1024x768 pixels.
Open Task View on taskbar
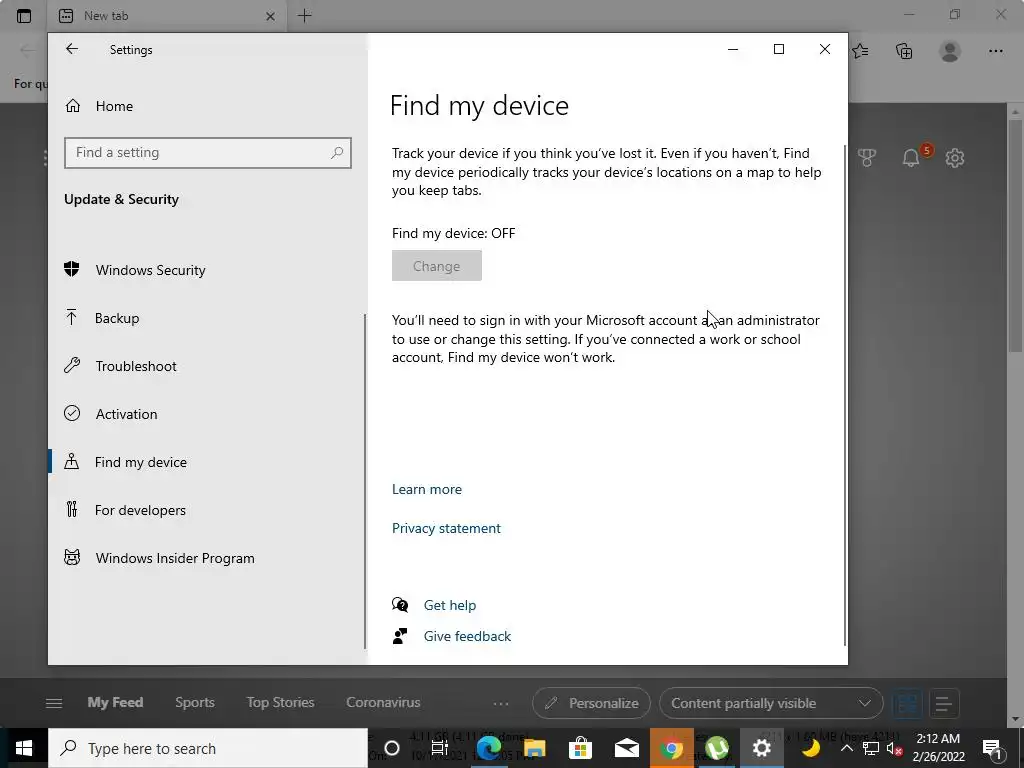point(440,748)
